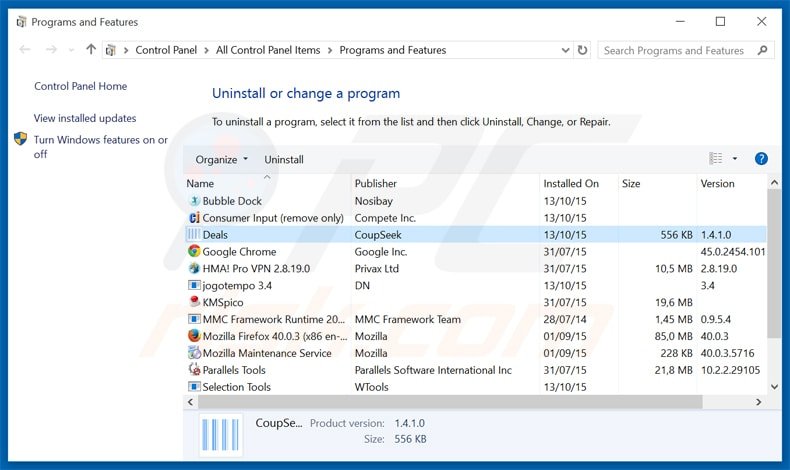Click the Programs and Features breadcrumb
Screen dimensions: 790x470
pyautogui.click(x=392, y=50)
